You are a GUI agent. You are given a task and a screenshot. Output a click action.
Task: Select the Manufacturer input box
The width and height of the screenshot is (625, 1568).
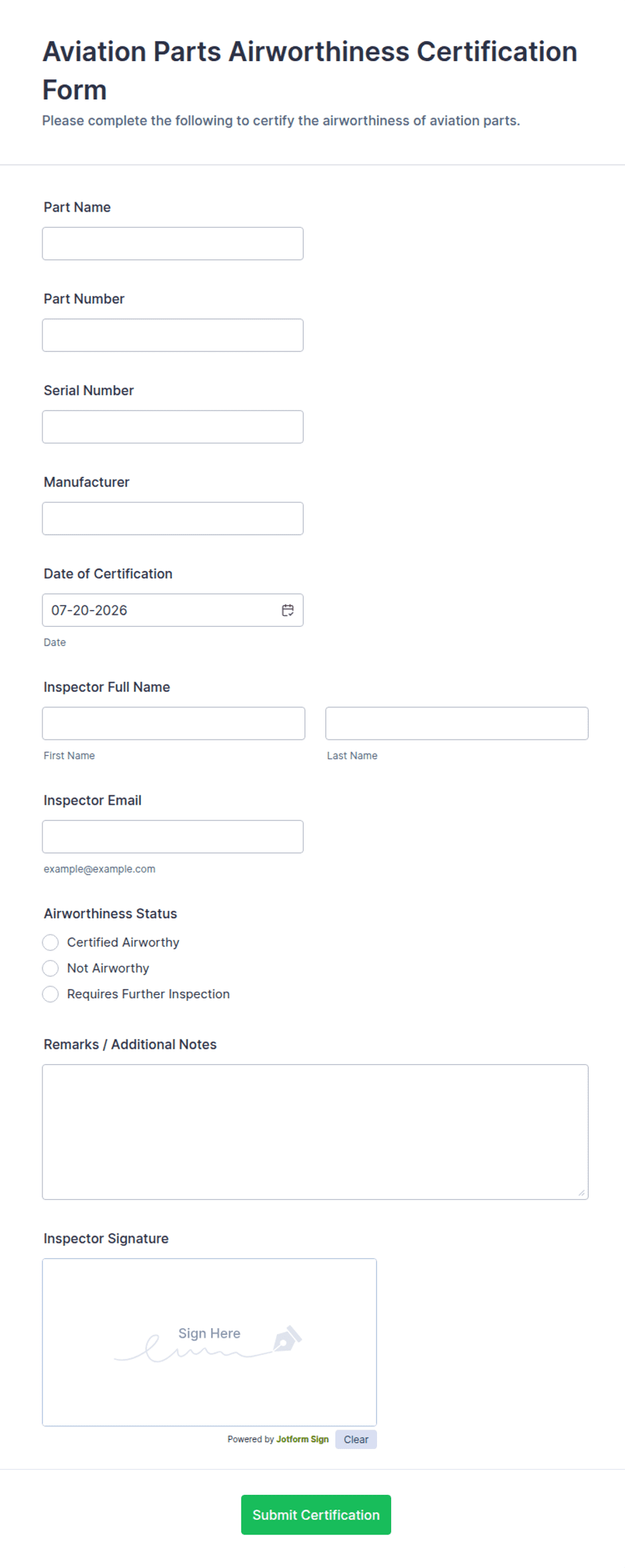(173, 519)
